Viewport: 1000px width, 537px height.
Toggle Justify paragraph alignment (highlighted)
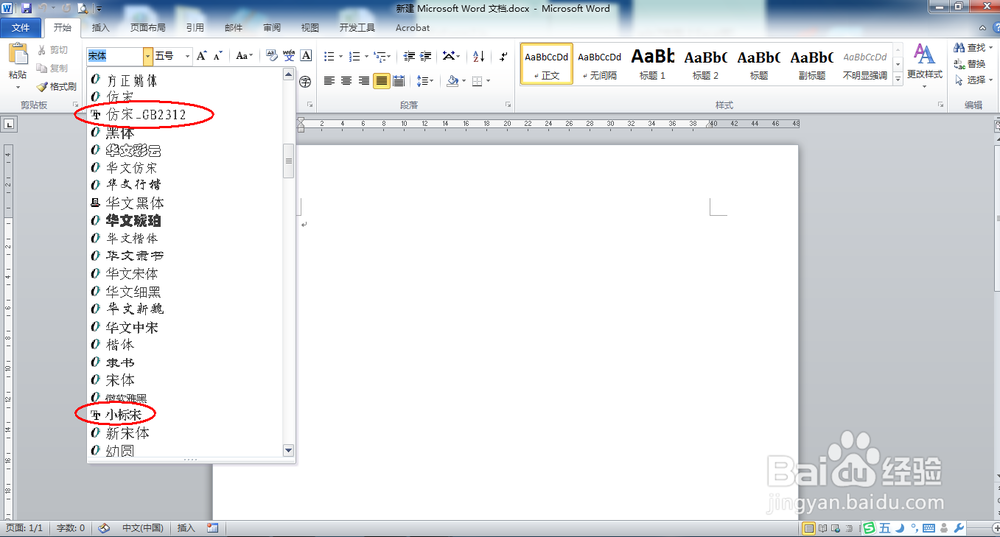pyautogui.click(x=381, y=81)
